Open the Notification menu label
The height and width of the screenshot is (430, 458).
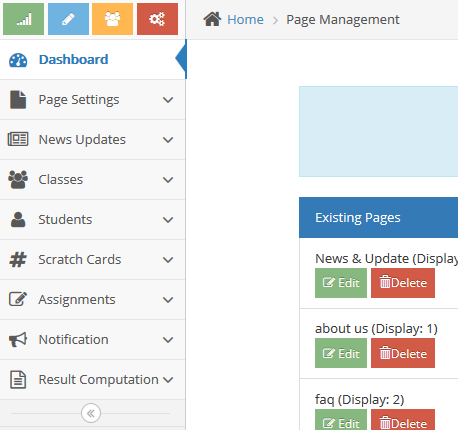(x=74, y=340)
